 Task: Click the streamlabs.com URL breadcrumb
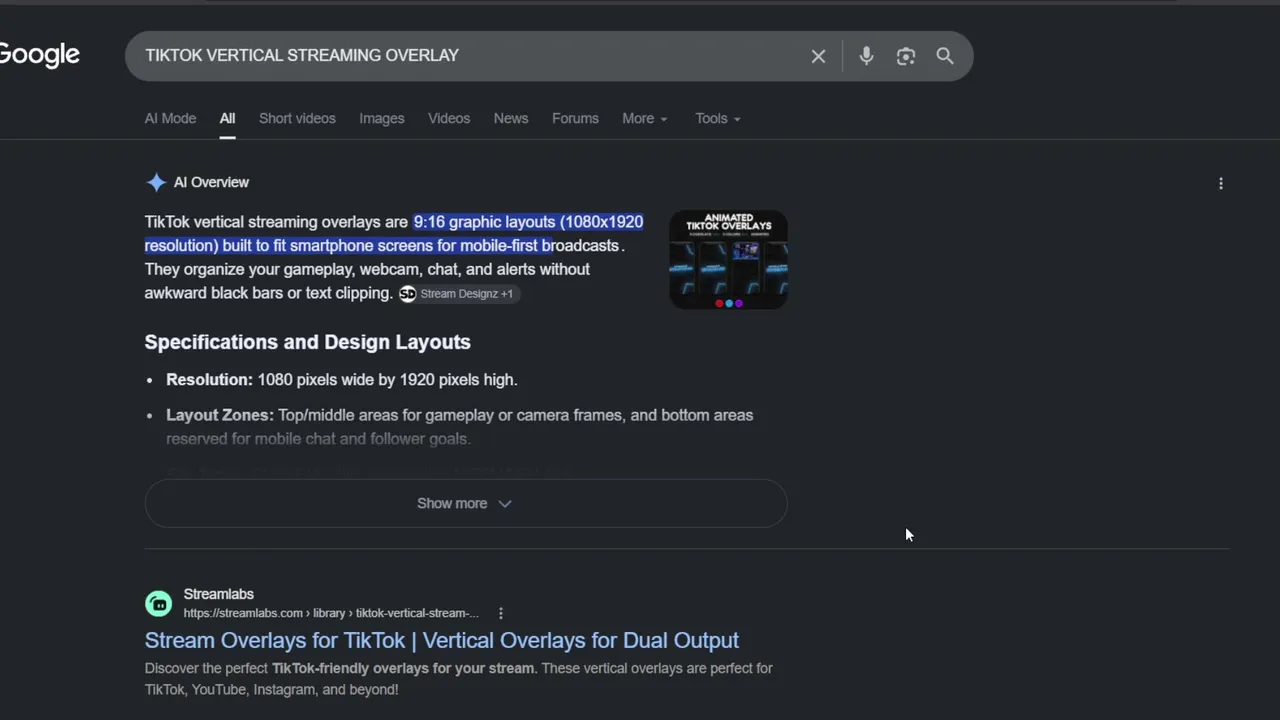pos(331,613)
